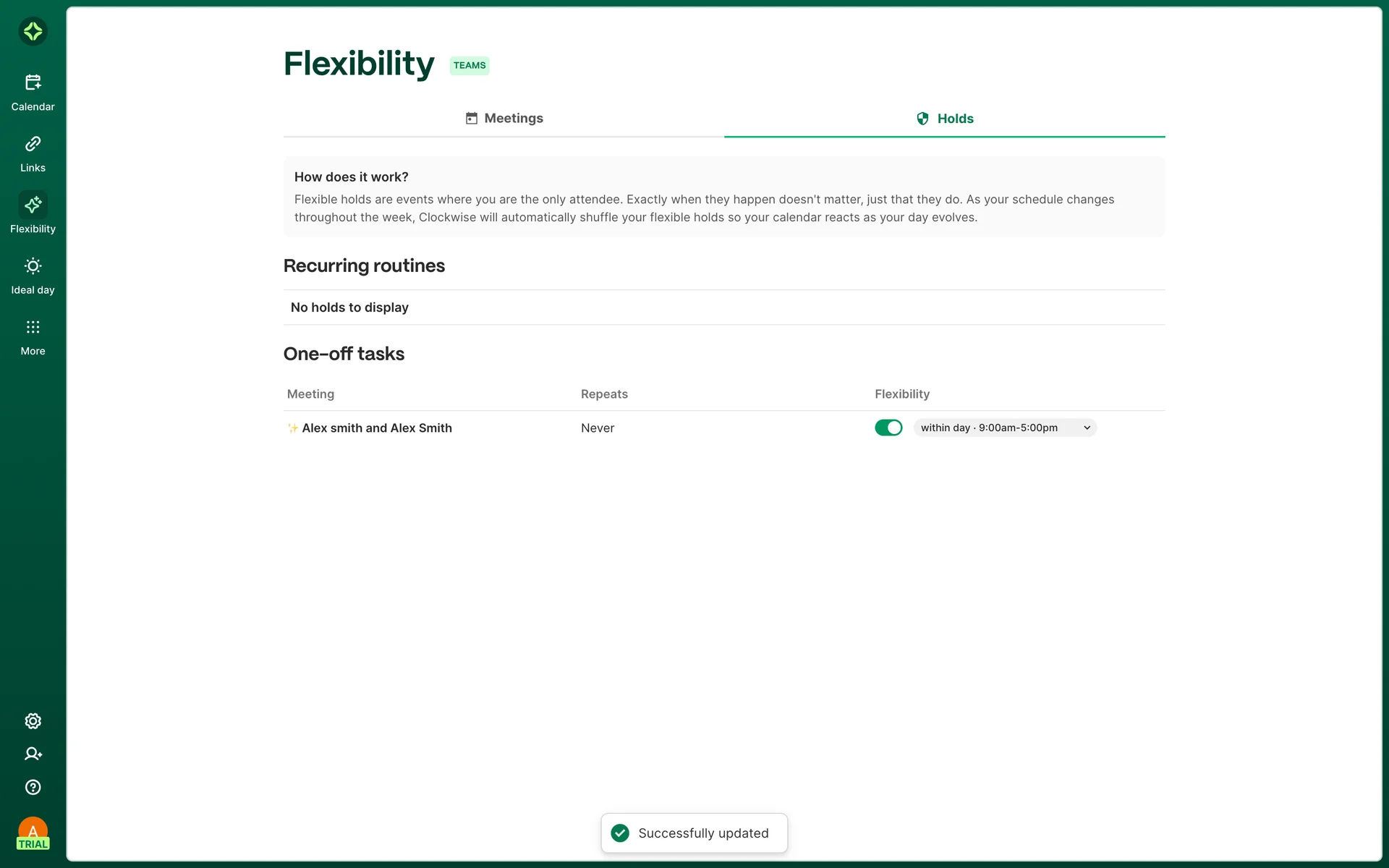Click the TEAMS badge beside the title
Image resolution: width=1389 pixels, height=868 pixels.
pyautogui.click(x=470, y=65)
